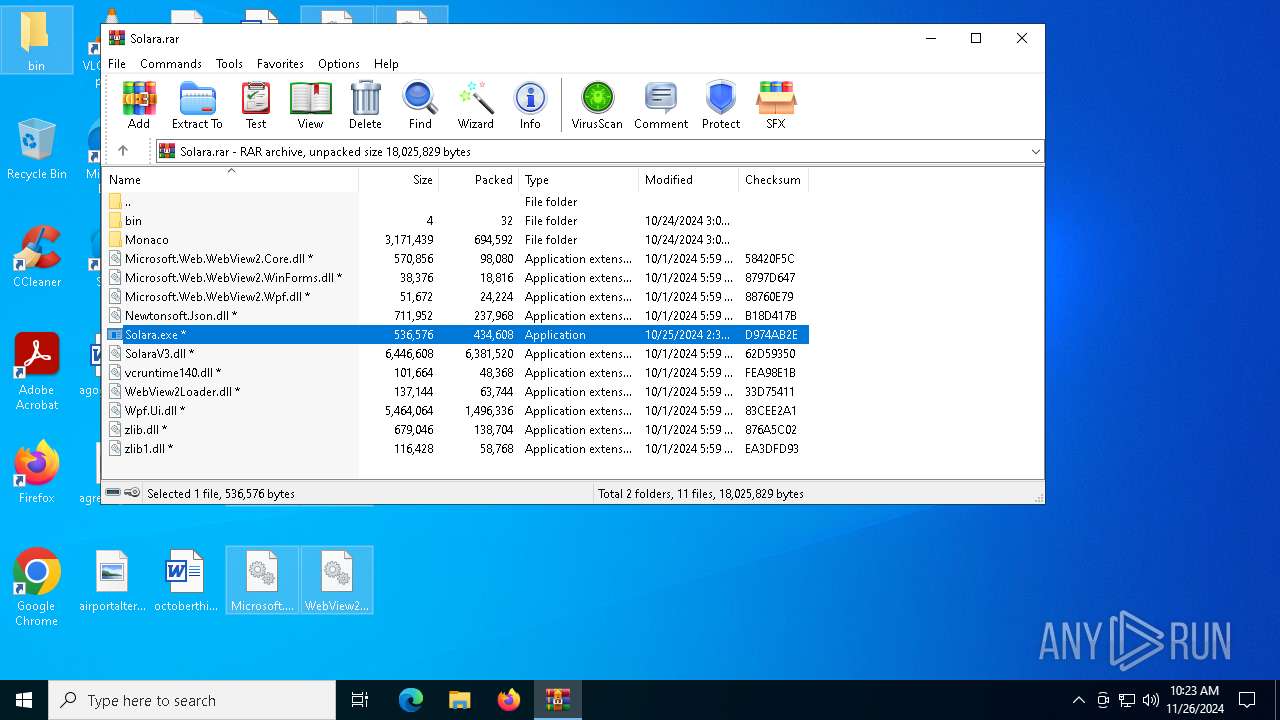The height and width of the screenshot is (720, 1280).
Task: Go up one level arrow
Action: (x=123, y=151)
